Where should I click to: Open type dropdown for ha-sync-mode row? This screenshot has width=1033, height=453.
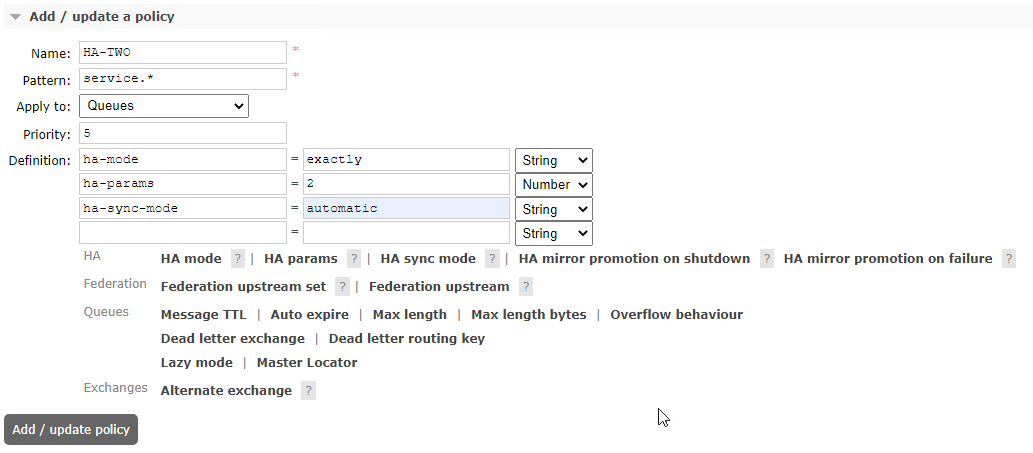tap(553, 209)
